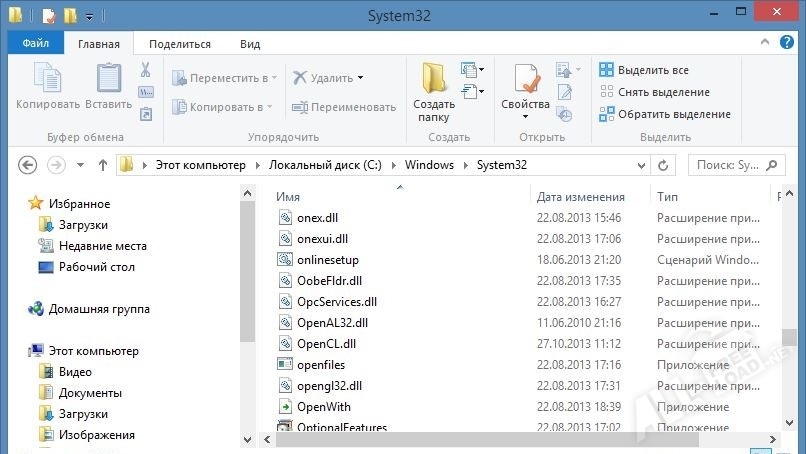Sort by the Дата изменения column header

click(580, 197)
